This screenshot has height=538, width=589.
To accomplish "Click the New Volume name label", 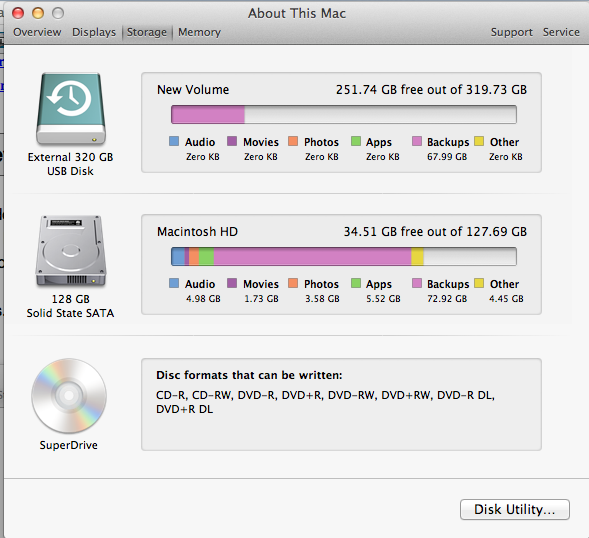I will [x=193, y=90].
